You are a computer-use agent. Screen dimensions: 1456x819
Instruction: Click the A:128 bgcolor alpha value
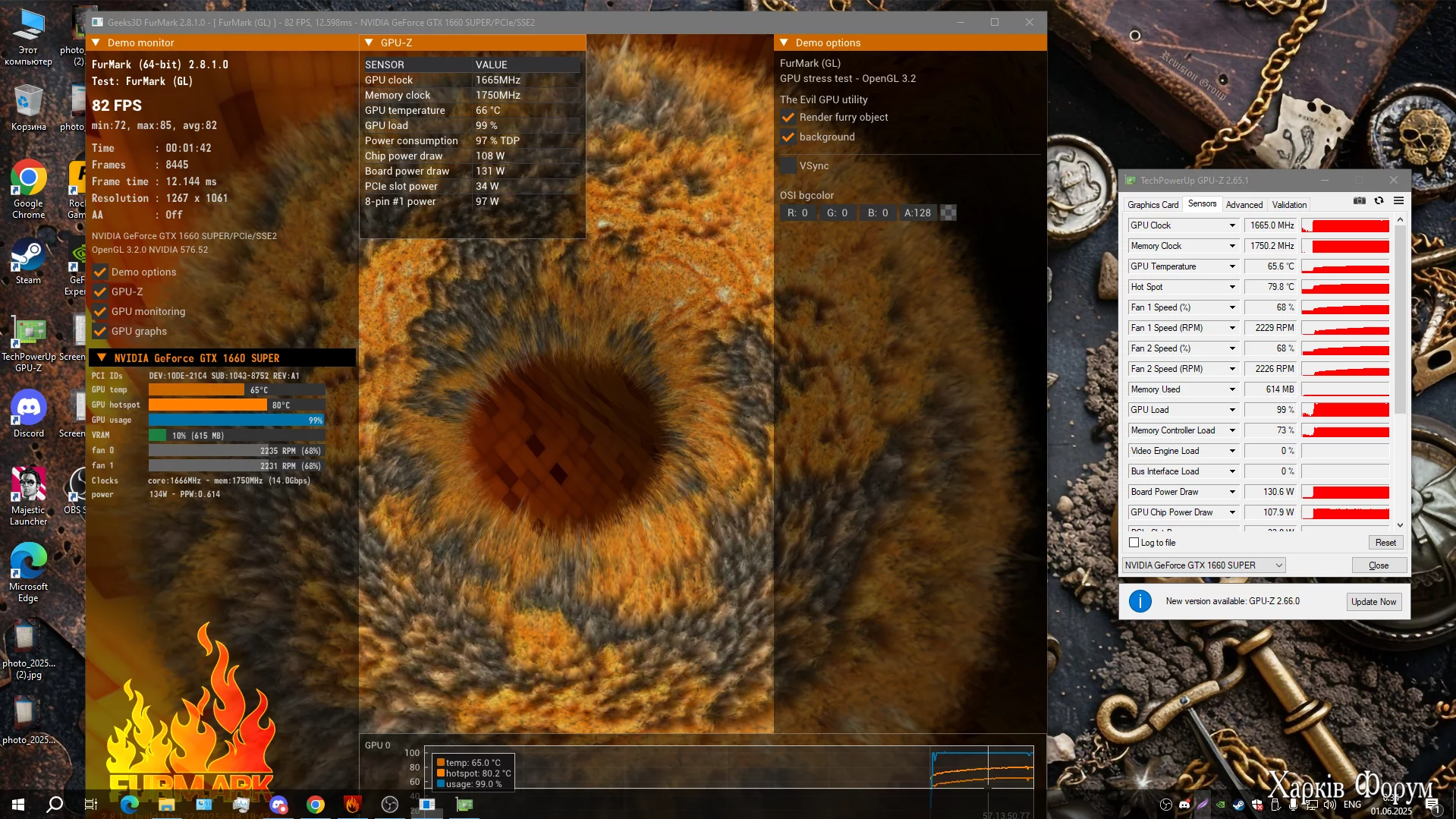click(x=917, y=213)
